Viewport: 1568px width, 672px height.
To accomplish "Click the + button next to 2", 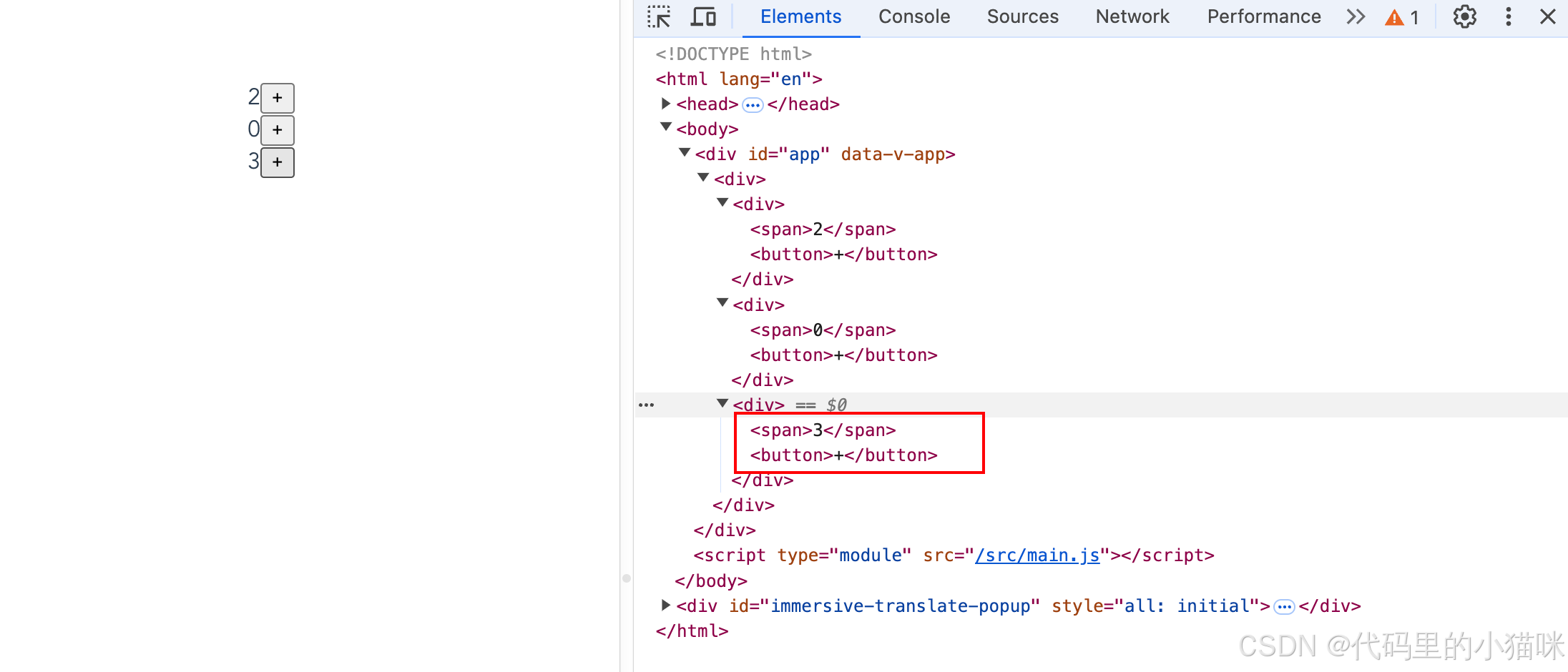I will (278, 98).
